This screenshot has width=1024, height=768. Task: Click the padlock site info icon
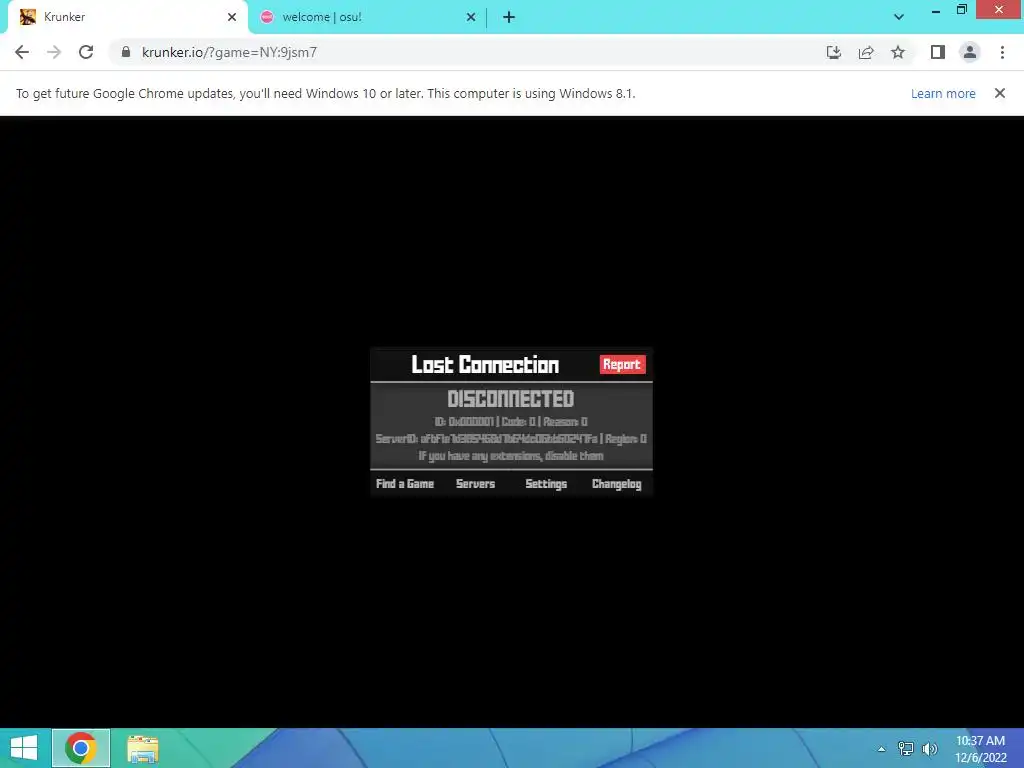(126, 52)
